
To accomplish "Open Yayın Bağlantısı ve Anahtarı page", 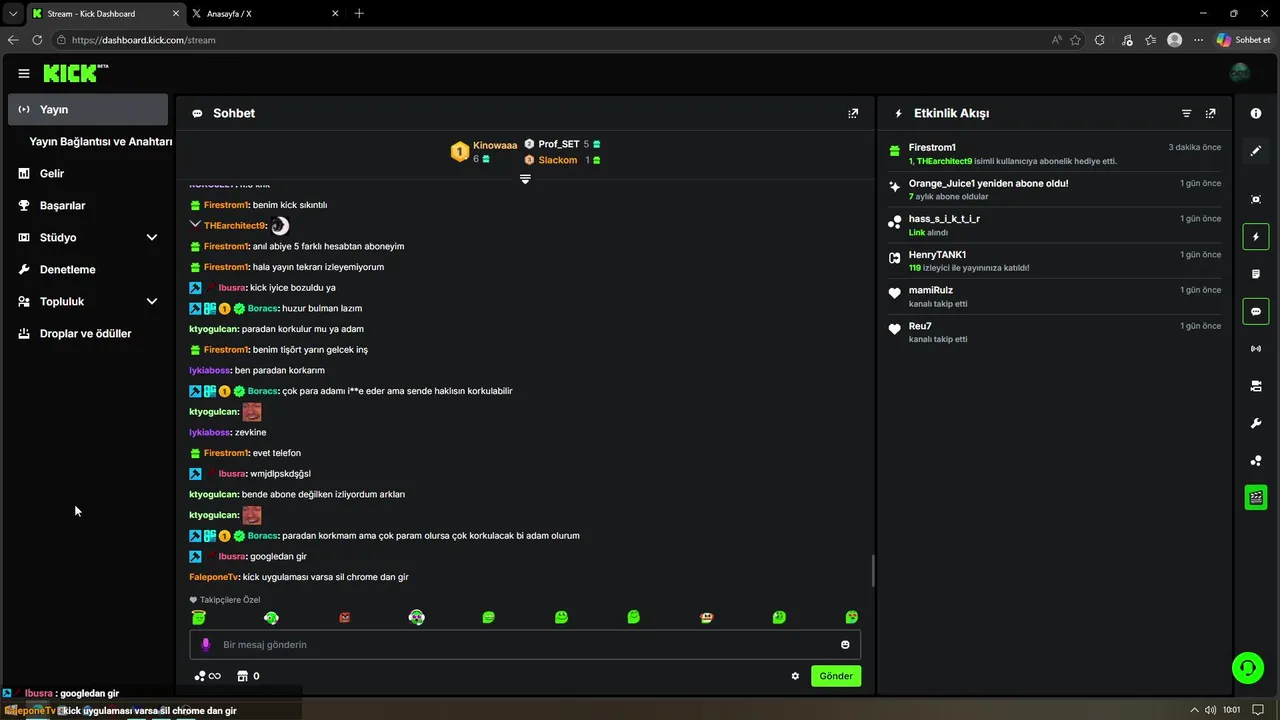I will pyautogui.click(x=100, y=142).
